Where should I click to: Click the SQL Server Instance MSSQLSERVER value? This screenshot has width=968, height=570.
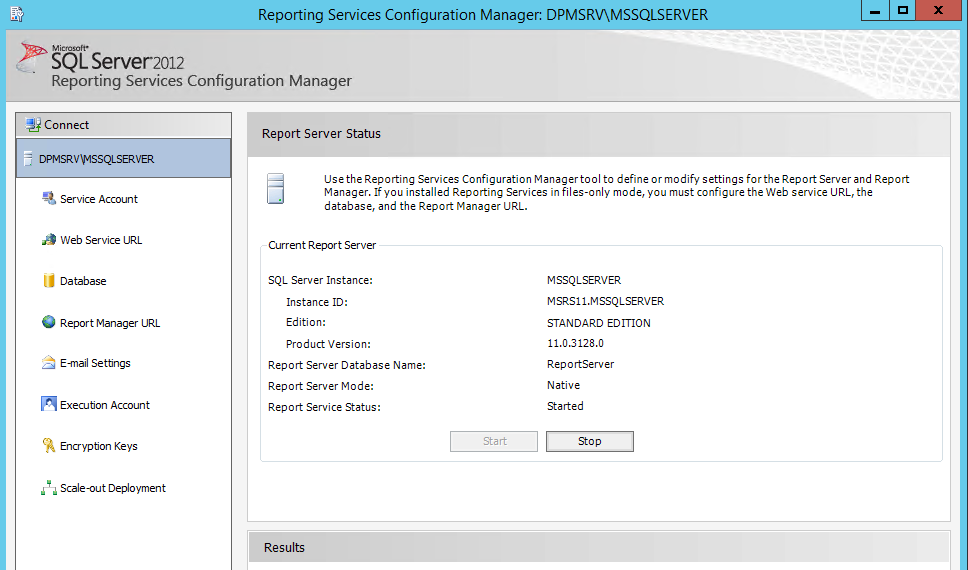(x=584, y=280)
